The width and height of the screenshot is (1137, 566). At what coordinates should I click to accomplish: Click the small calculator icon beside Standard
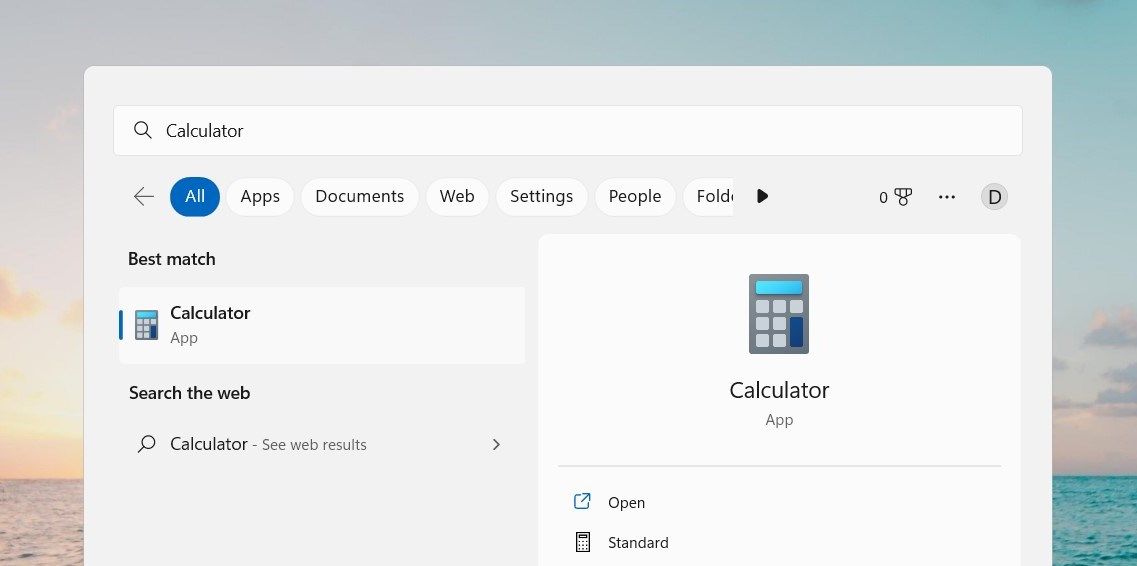point(582,542)
